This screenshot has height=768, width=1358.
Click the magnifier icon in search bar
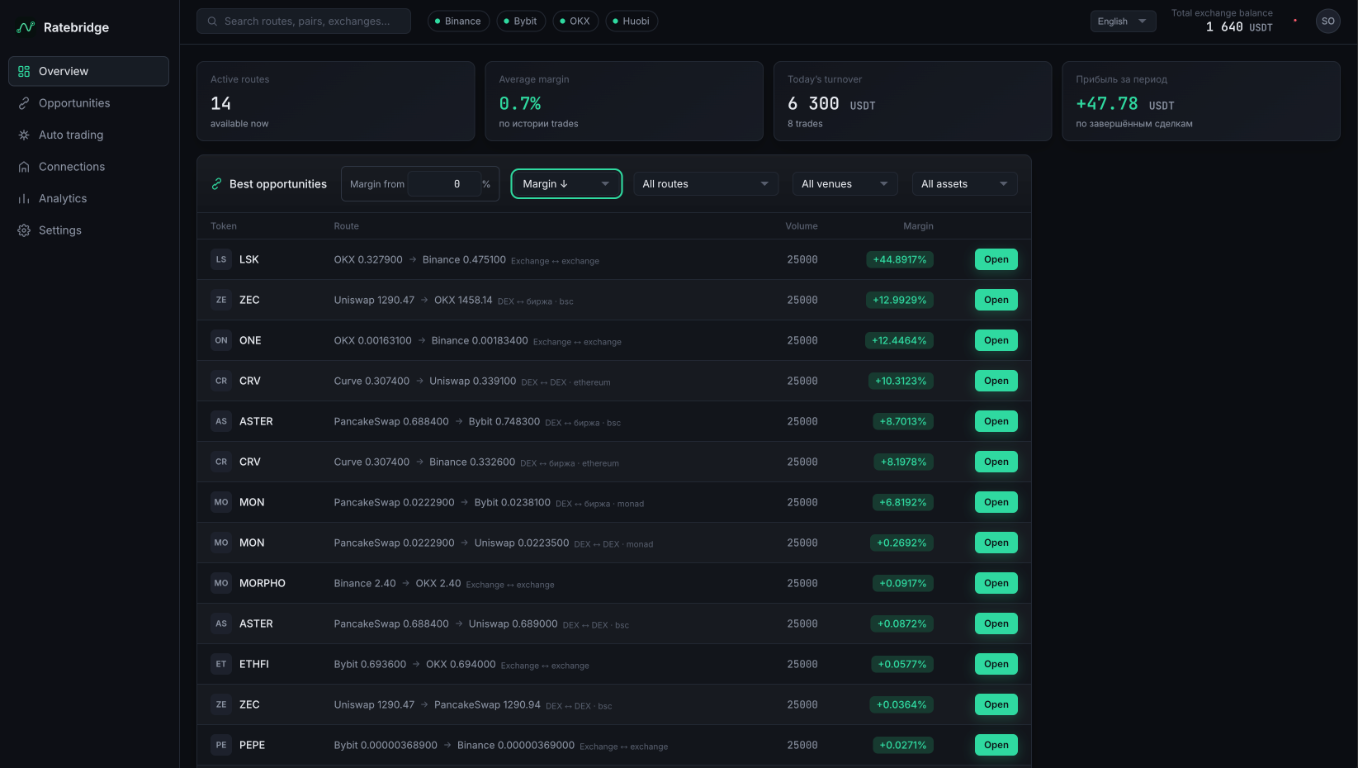pyautogui.click(x=212, y=21)
